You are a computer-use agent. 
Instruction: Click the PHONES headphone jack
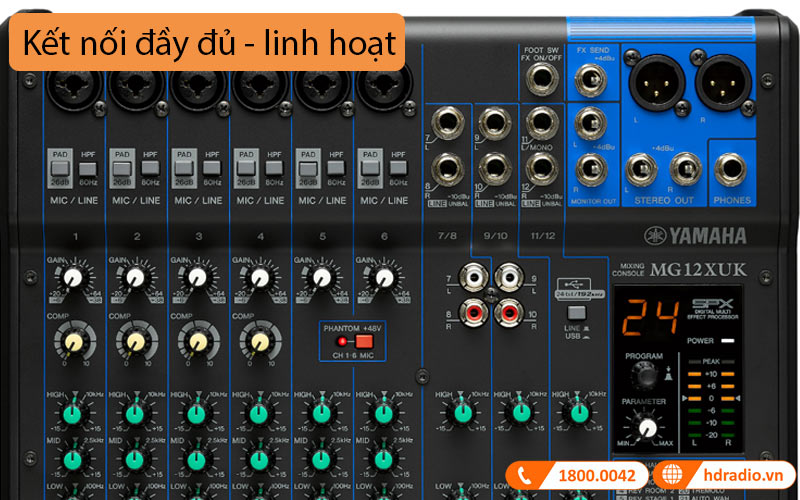click(x=731, y=169)
